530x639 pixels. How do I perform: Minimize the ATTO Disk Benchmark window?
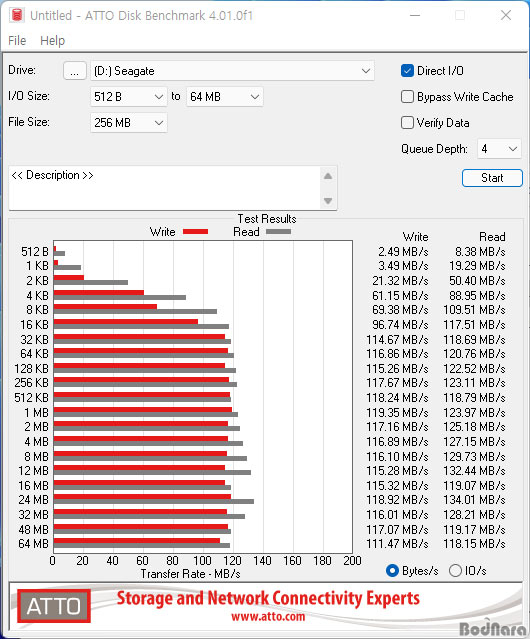pos(415,15)
